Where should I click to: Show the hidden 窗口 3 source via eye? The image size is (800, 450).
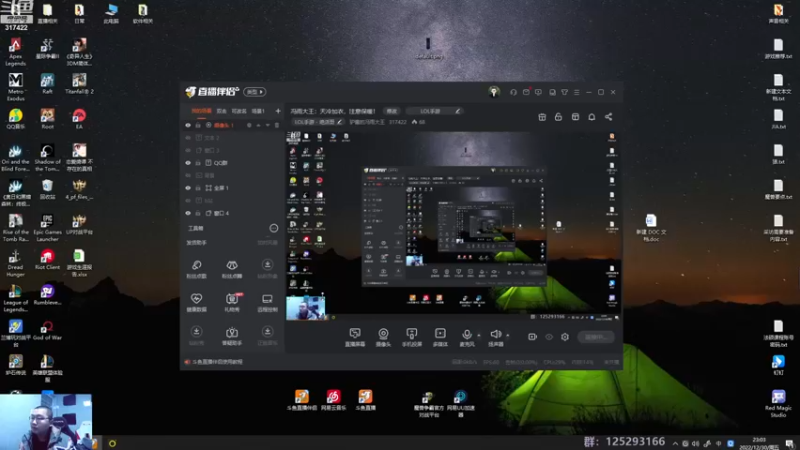pos(188,151)
